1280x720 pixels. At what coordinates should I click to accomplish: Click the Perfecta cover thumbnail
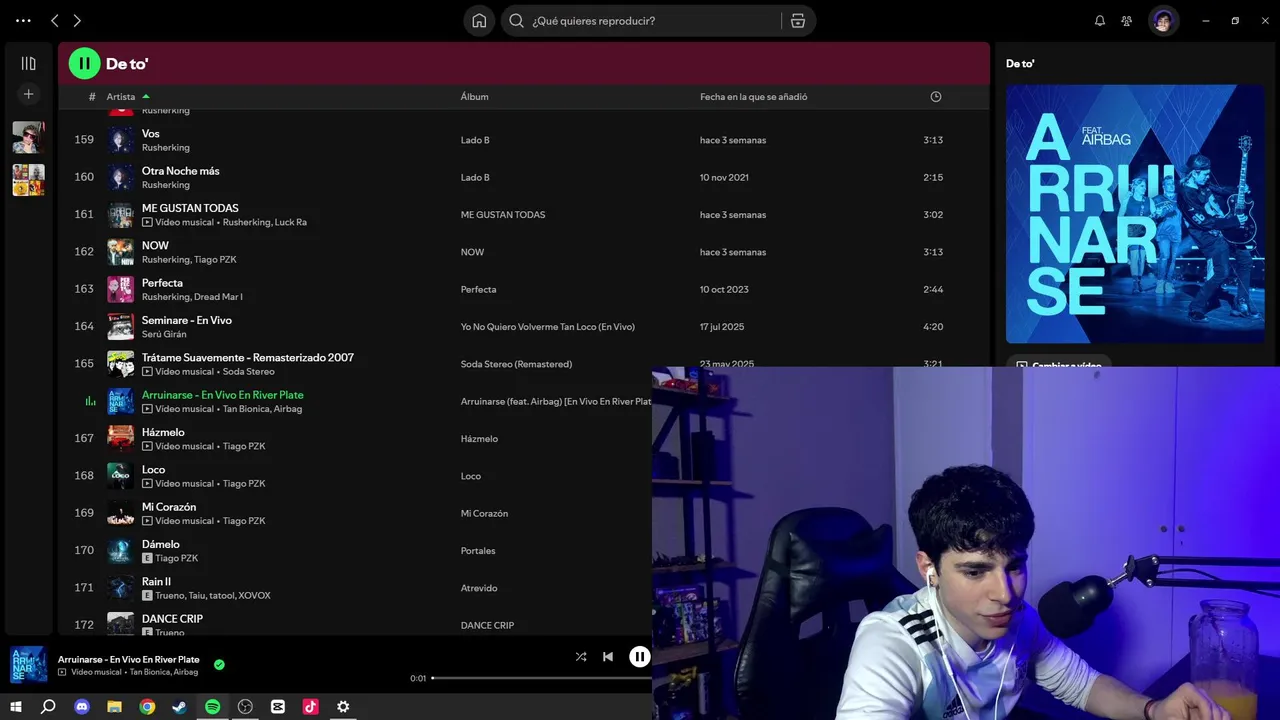point(120,289)
